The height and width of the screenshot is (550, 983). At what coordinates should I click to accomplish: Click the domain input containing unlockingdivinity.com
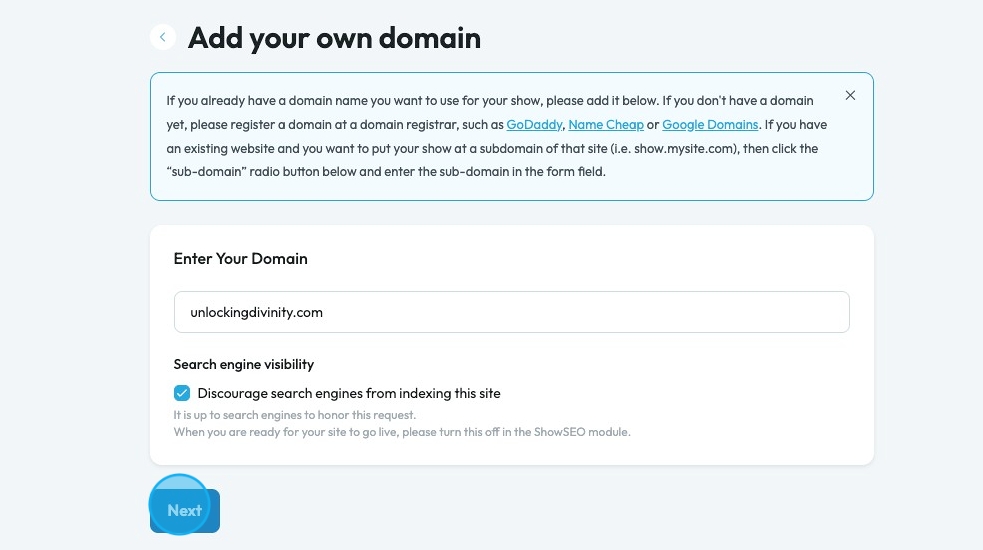pos(511,312)
